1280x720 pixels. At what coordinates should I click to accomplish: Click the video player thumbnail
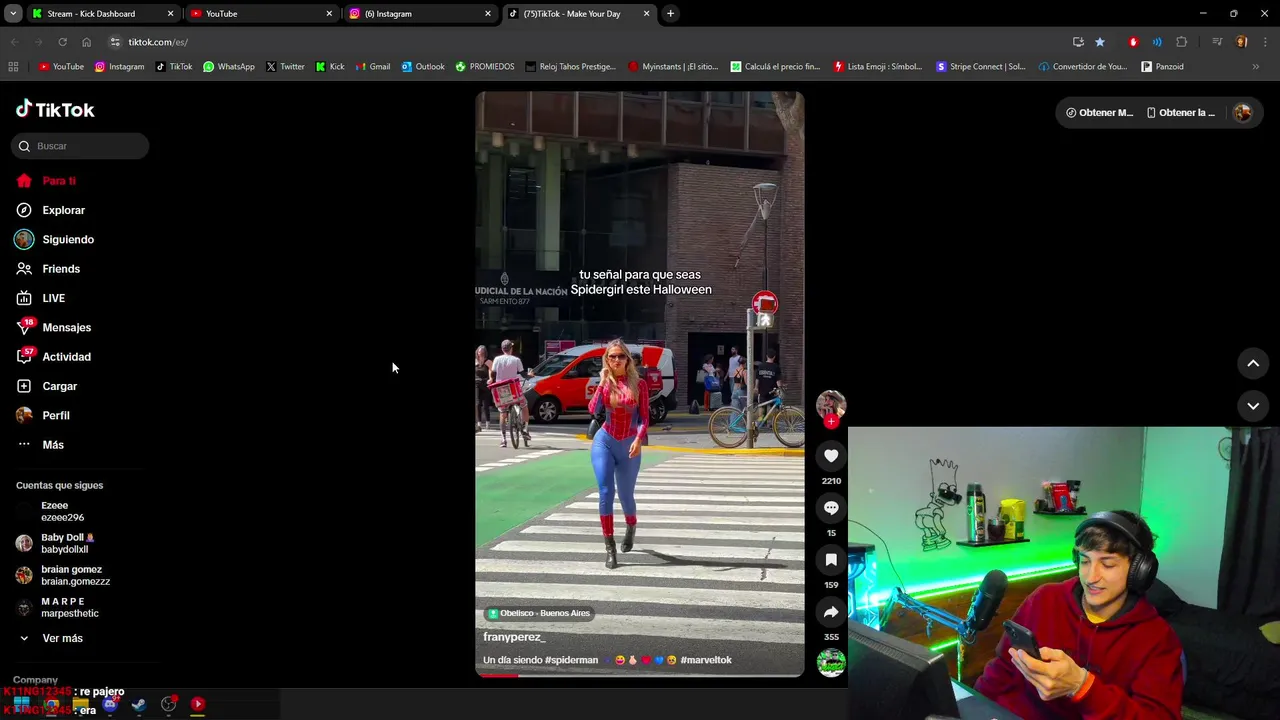640,384
